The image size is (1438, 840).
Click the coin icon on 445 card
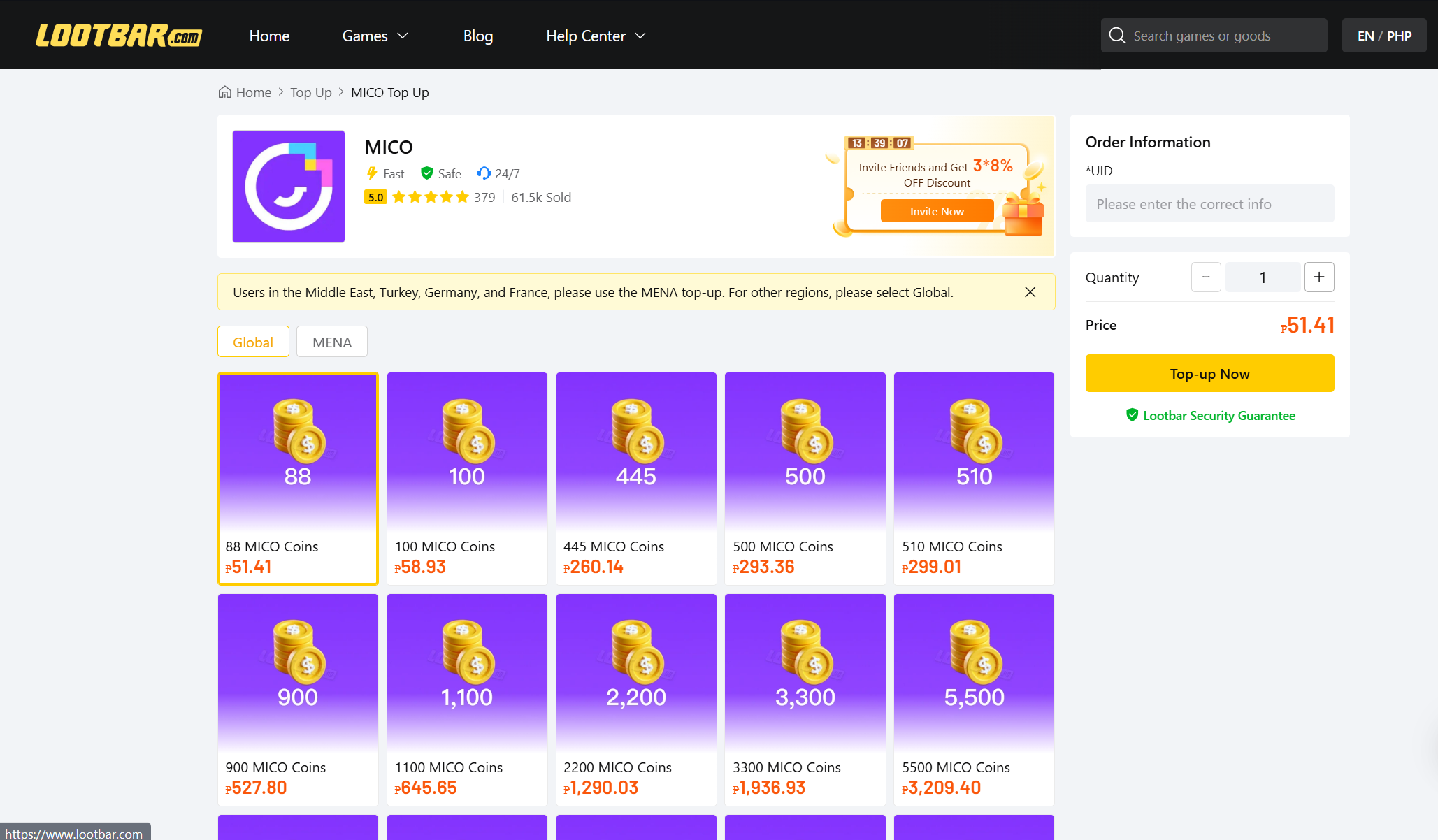click(x=638, y=431)
